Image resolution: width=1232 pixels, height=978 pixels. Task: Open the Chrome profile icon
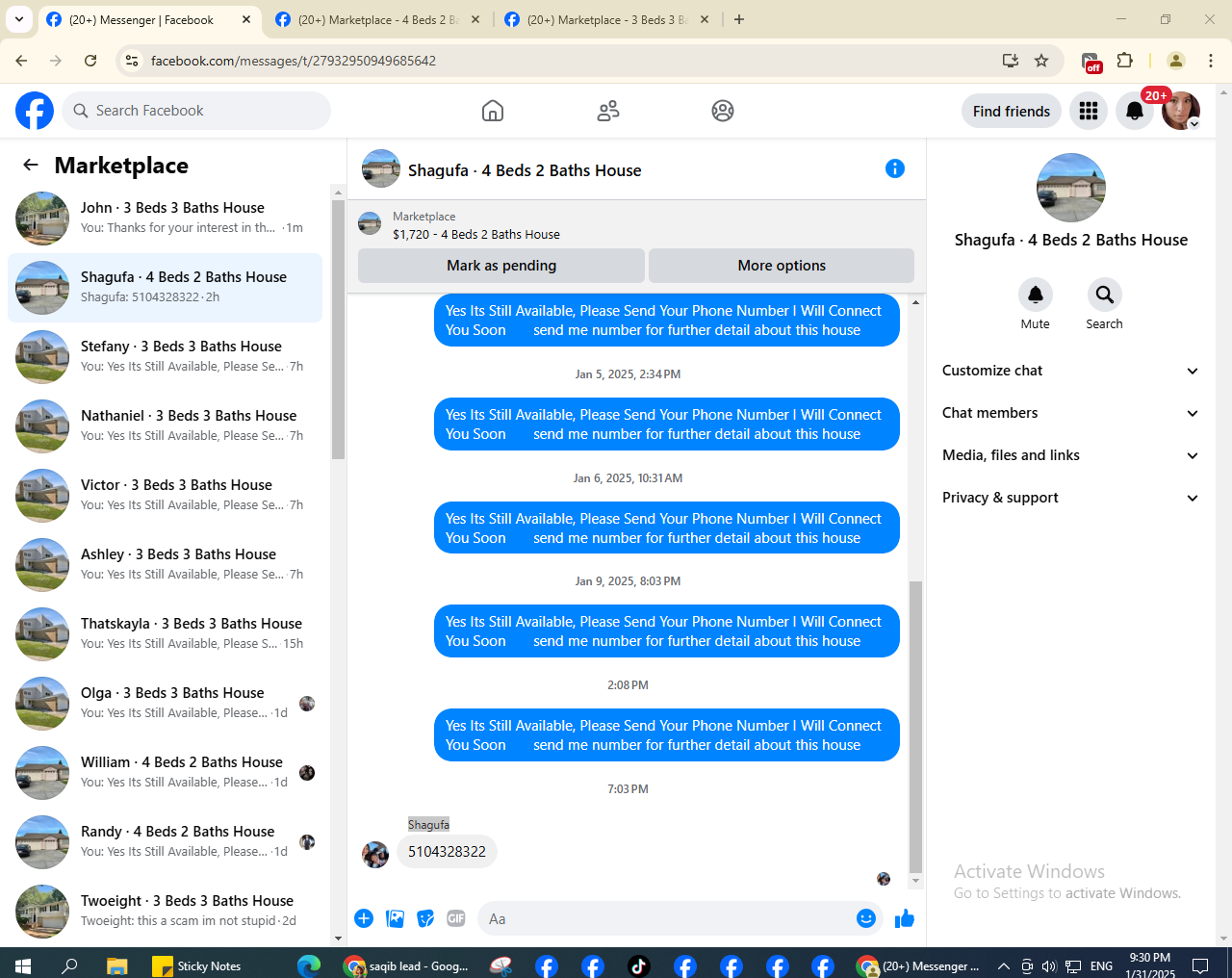coord(1176,61)
